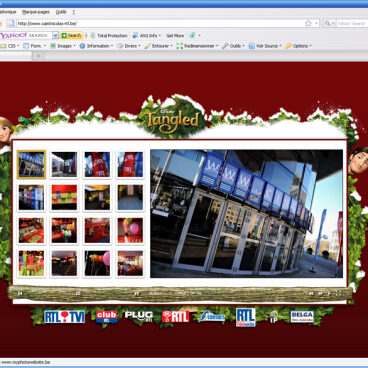
Task: Open the Outils menu in menu bar
Action: tap(61, 12)
